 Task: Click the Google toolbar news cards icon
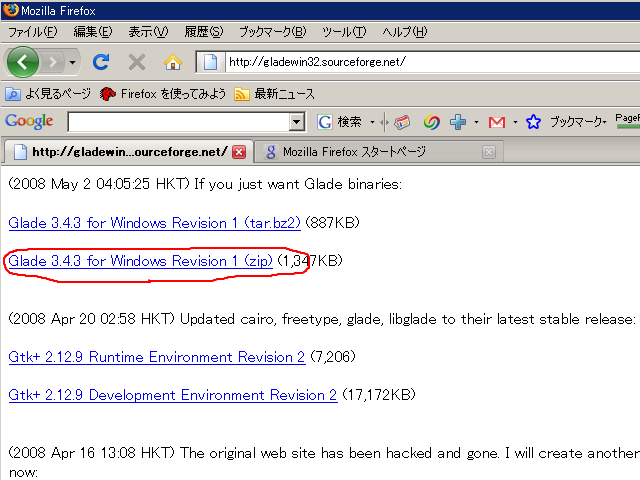click(402, 122)
